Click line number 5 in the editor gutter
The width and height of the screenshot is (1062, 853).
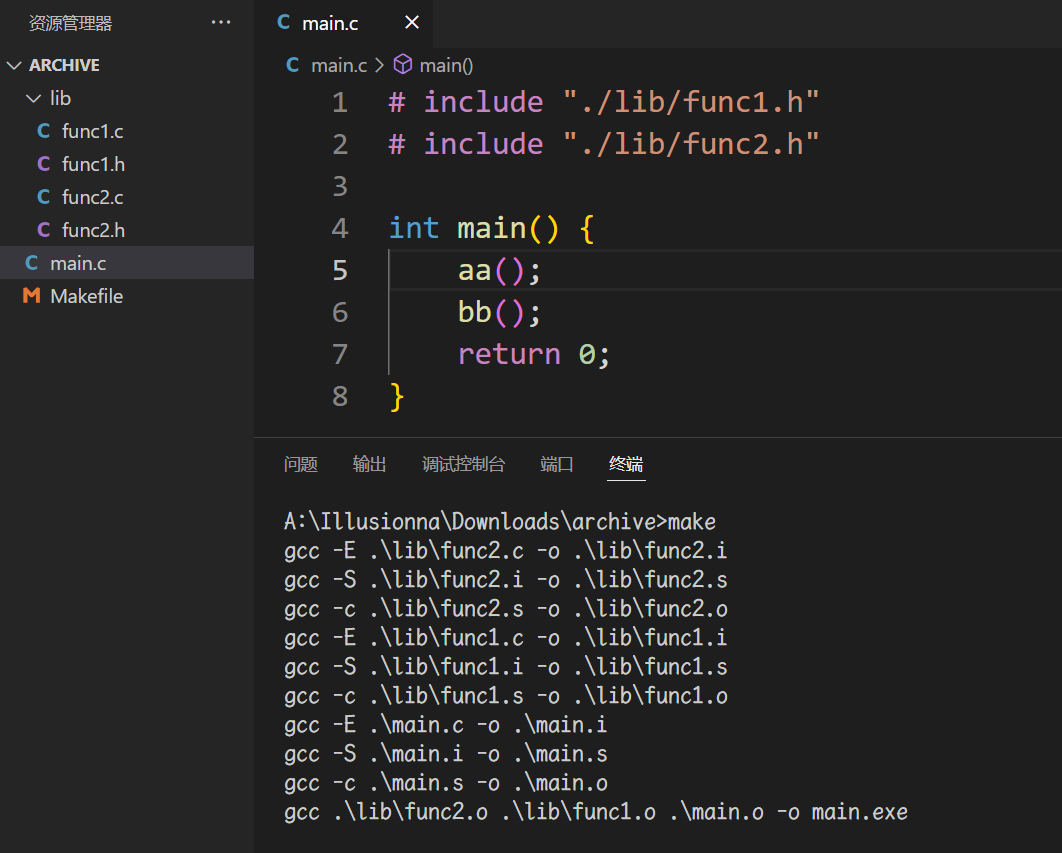340,270
